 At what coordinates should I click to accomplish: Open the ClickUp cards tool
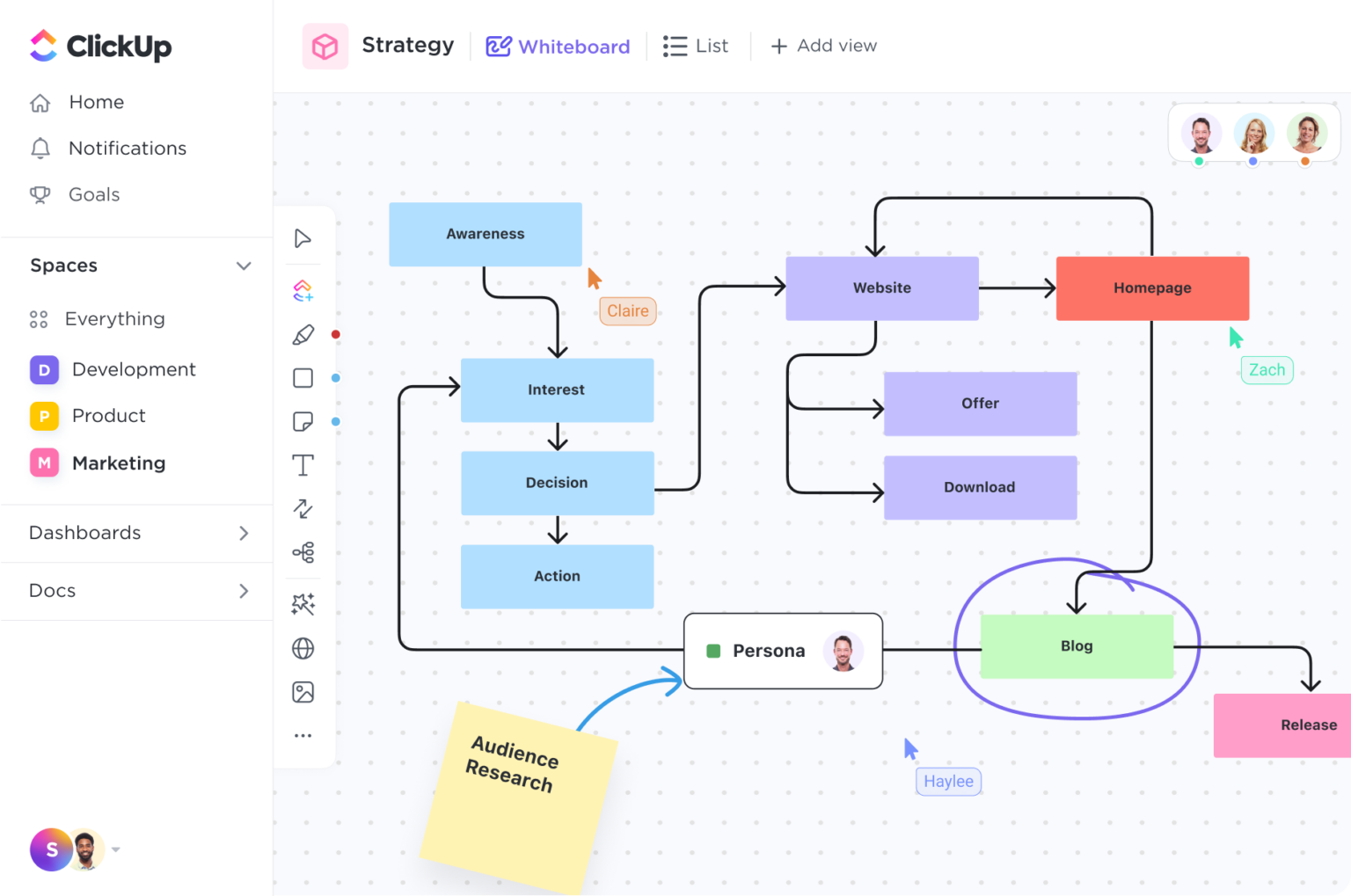click(x=303, y=290)
